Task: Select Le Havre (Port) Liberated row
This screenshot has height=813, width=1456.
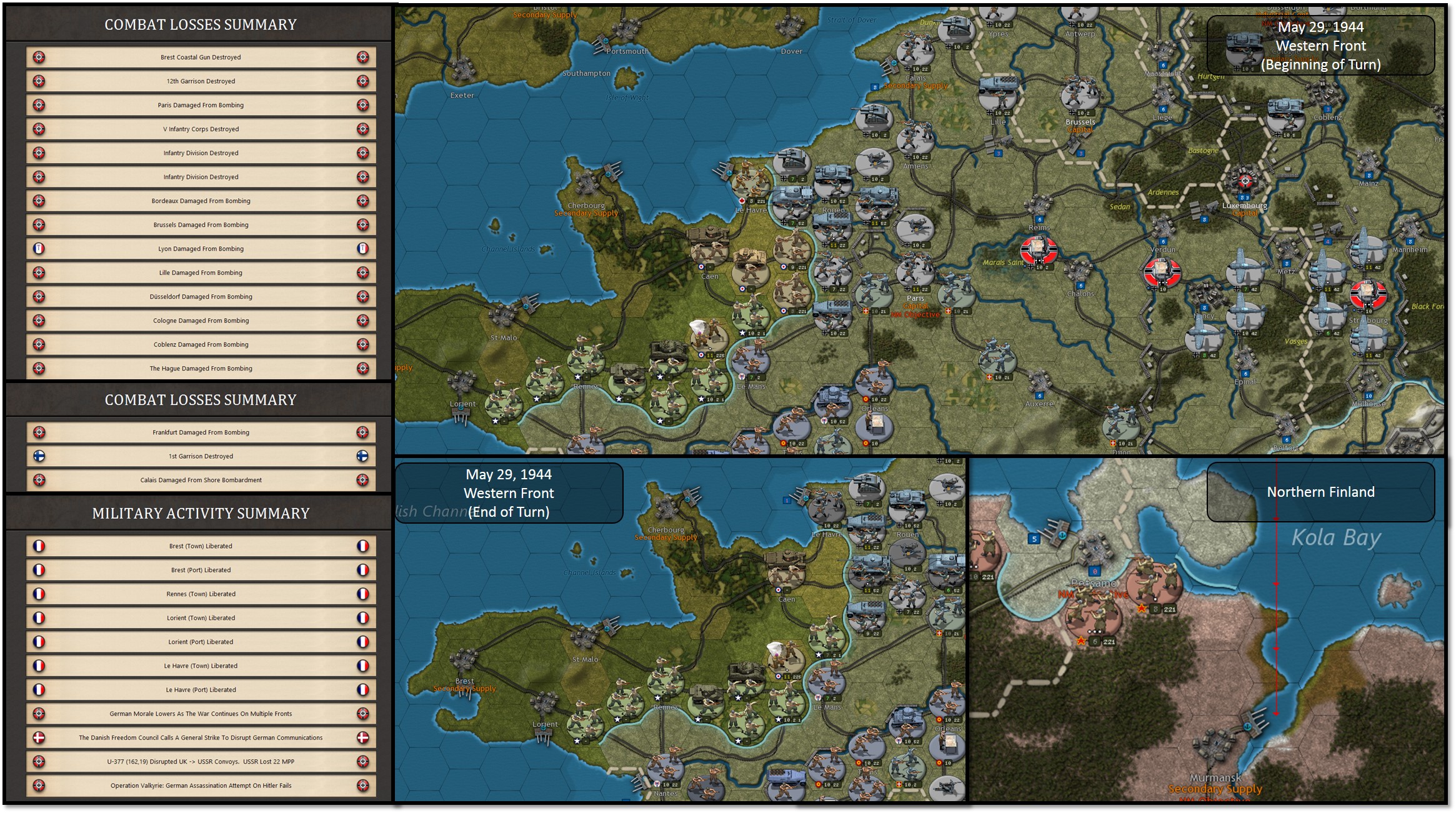Action: 201,690
